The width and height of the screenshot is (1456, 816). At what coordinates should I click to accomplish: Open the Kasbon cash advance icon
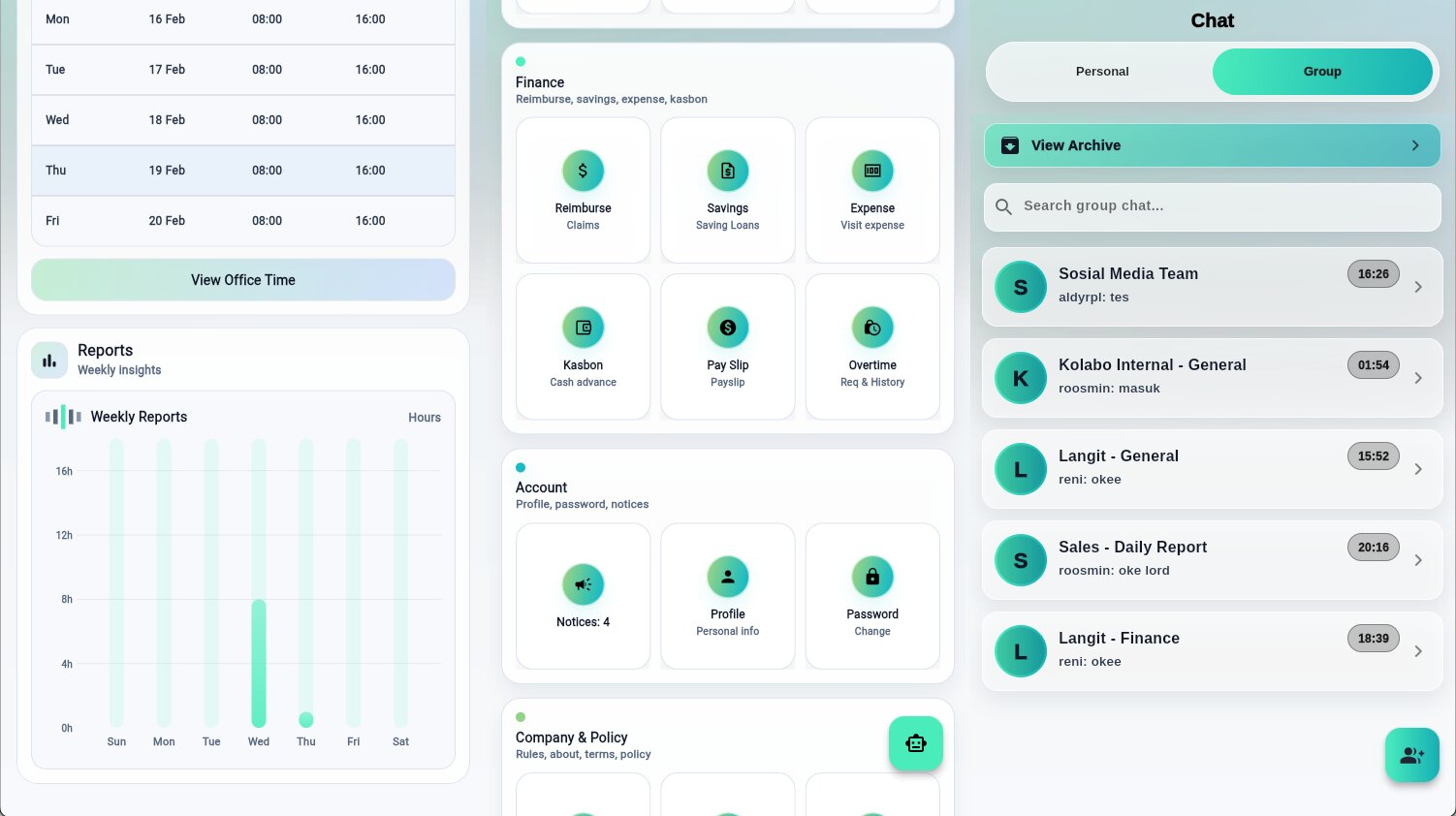(x=583, y=329)
